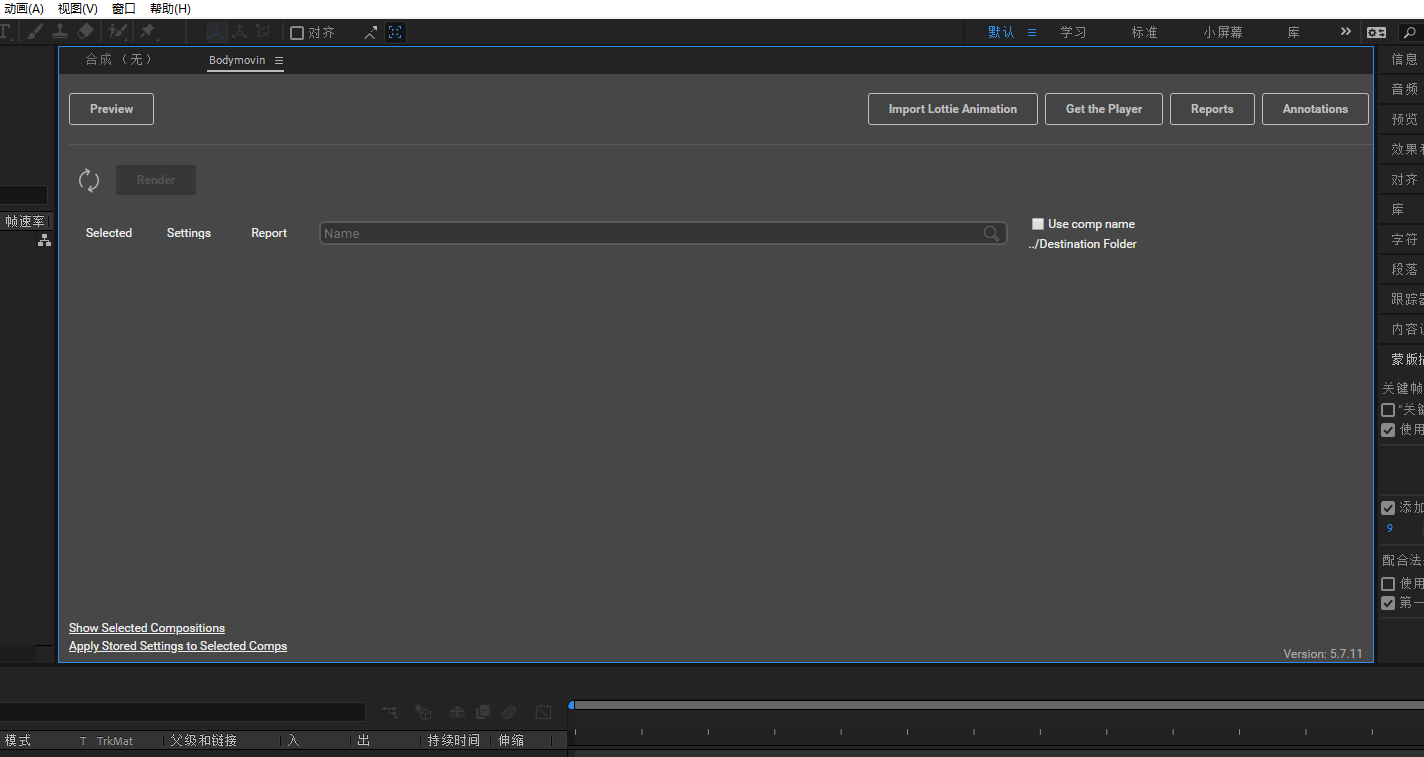This screenshot has height=757, width=1424.
Task: Select the Brush tool in toolbar
Action: [x=35, y=32]
